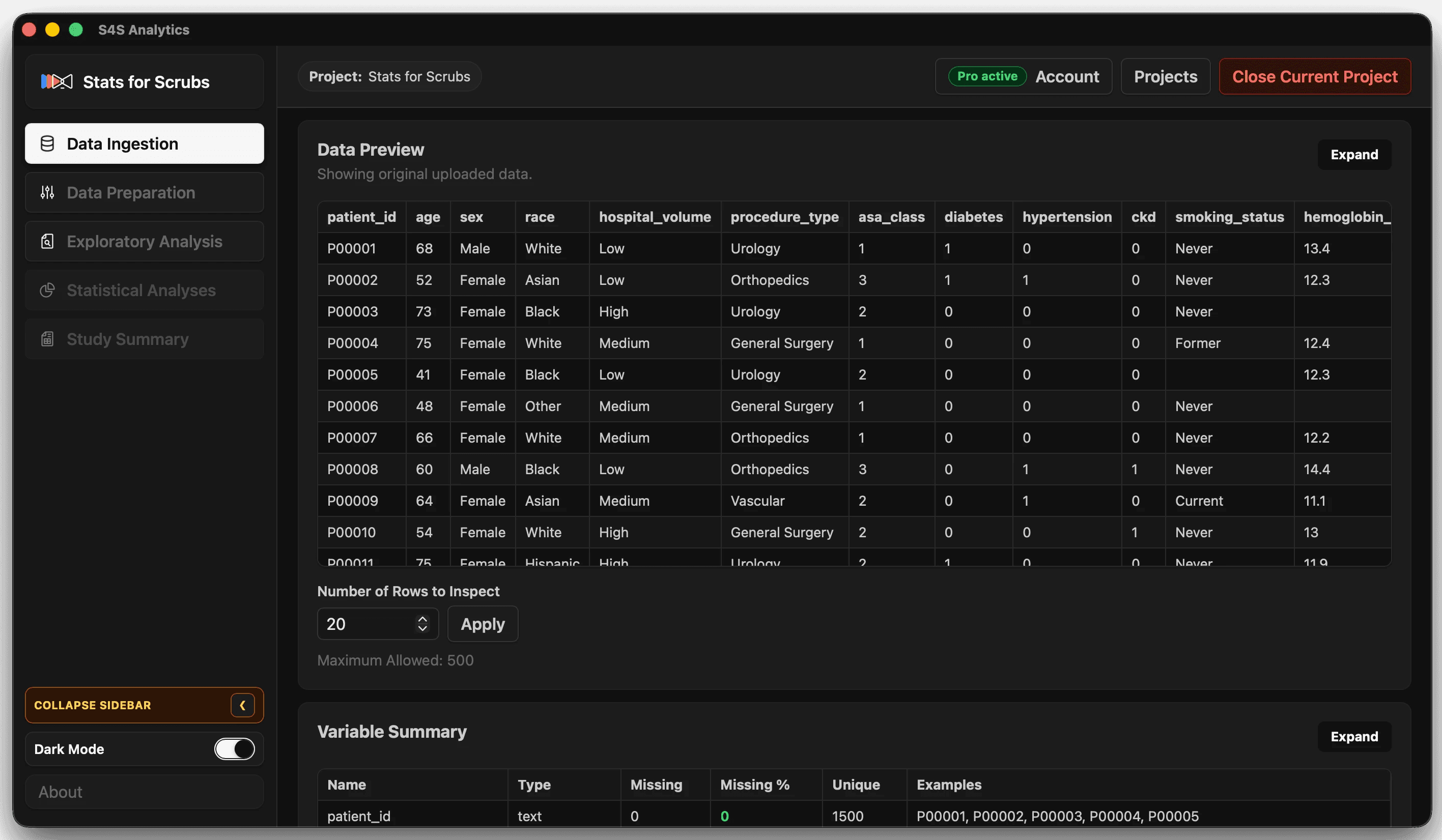This screenshot has width=1442, height=840.
Task: Click Close Current Project
Action: click(x=1314, y=77)
